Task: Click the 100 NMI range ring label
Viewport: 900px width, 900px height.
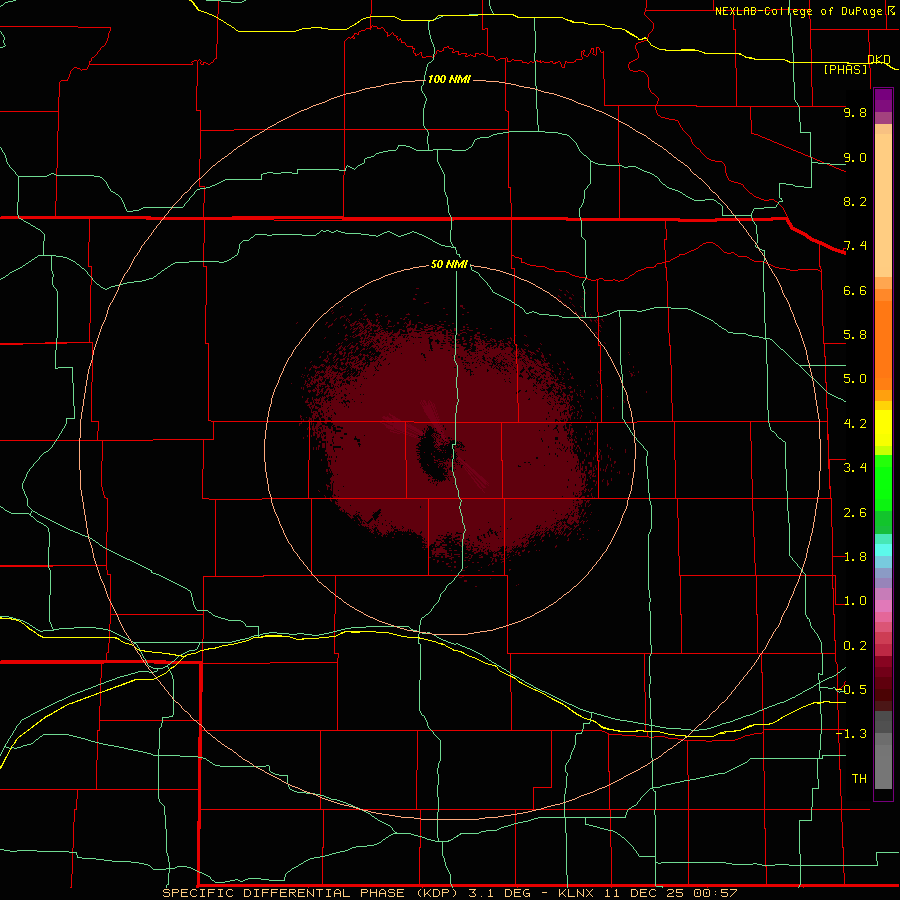Action: pos(449,79)
